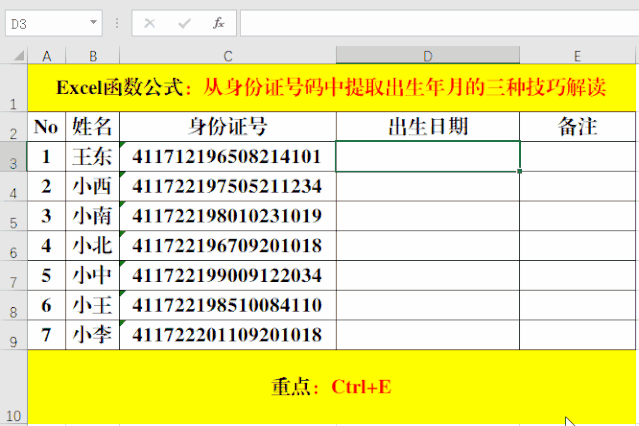The height and width of the screenshot is (426, 639).
Task: Click the formula bar options dots handle
Action: [117, 23]
